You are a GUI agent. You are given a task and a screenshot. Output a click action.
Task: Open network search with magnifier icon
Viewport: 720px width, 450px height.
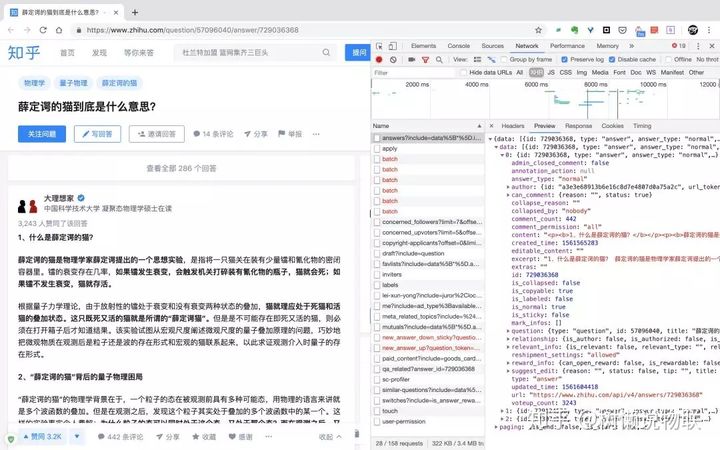tap(439, 59)
